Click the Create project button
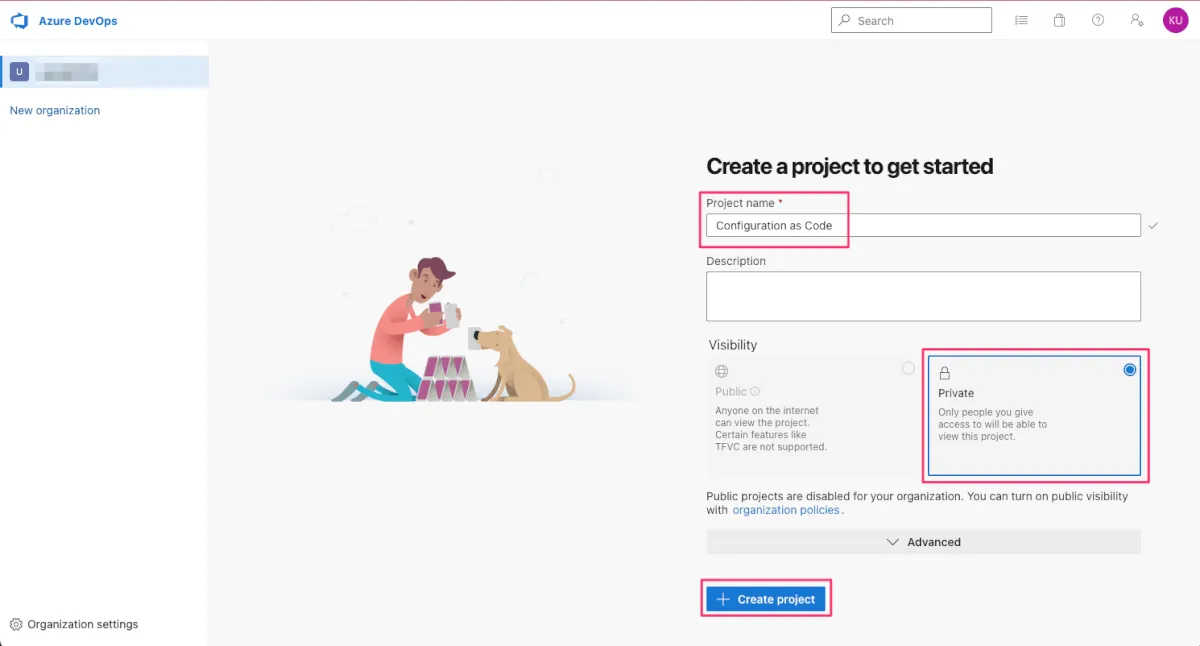The height and width of the screenshot is (646, 1200). [766, 599]
